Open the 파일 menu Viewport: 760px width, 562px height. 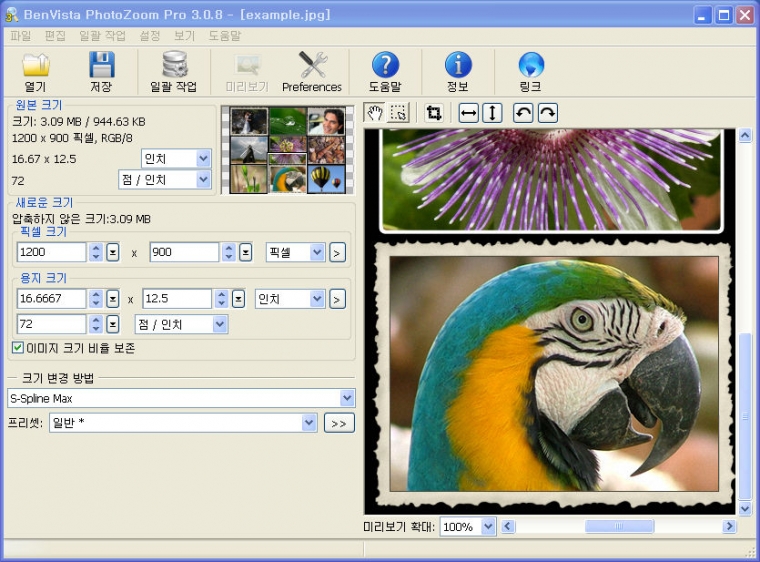[x=20, y=35]
